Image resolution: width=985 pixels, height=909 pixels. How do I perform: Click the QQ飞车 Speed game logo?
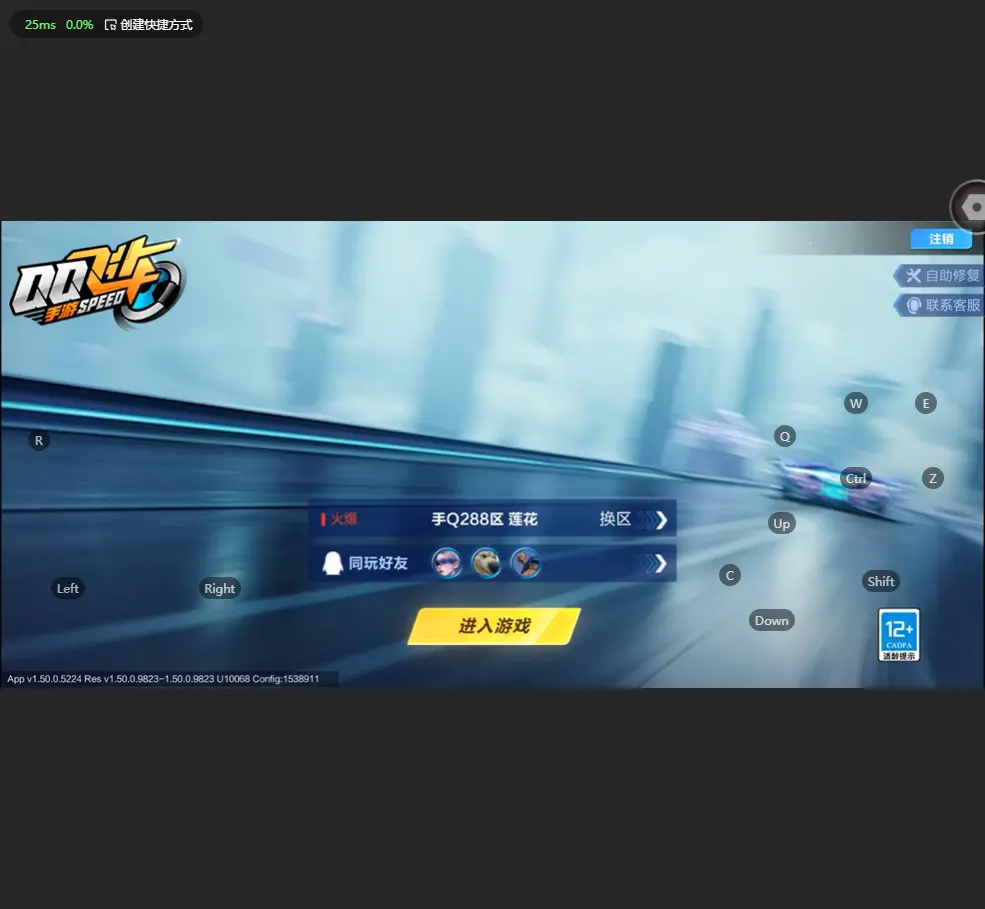point(96,281)
